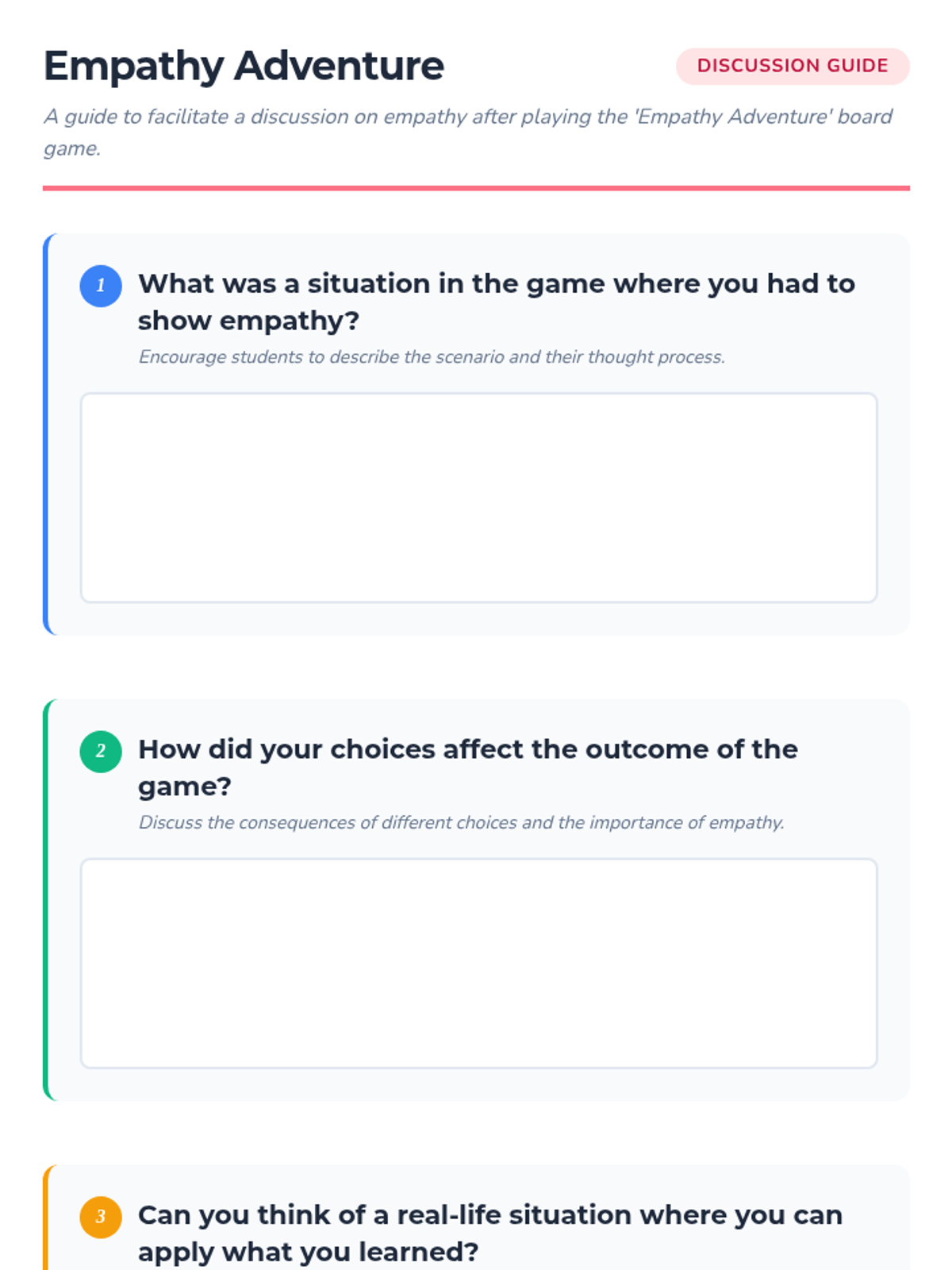Viewport: 952px width, 1270px height.
Task: Click the question 'What was a situation in the game'
Action: (x=496, y=284)
